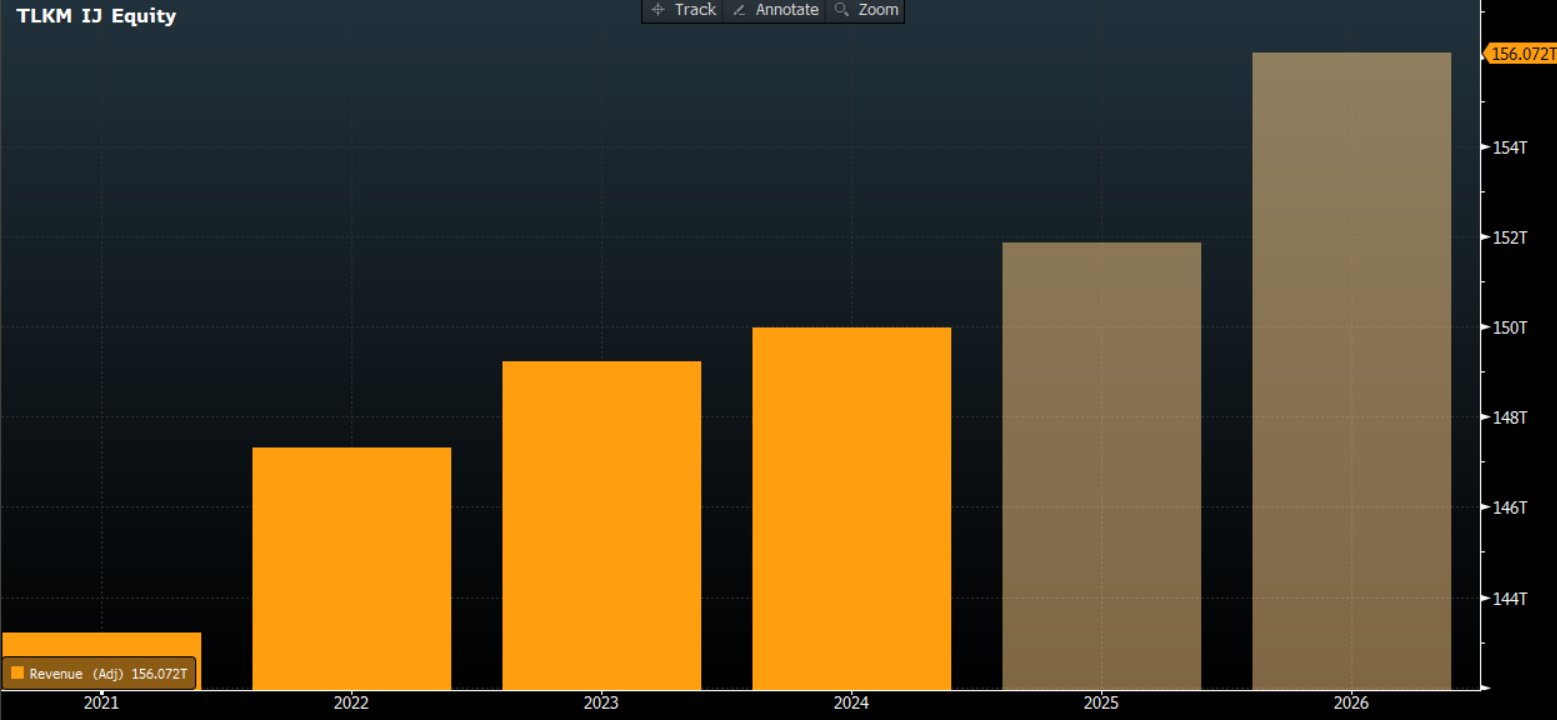Viewport: 1557px width, 720px height.
Task: Click the orange Revenue legend swatch
Action: pyautogui.click(x=17, y=674)
